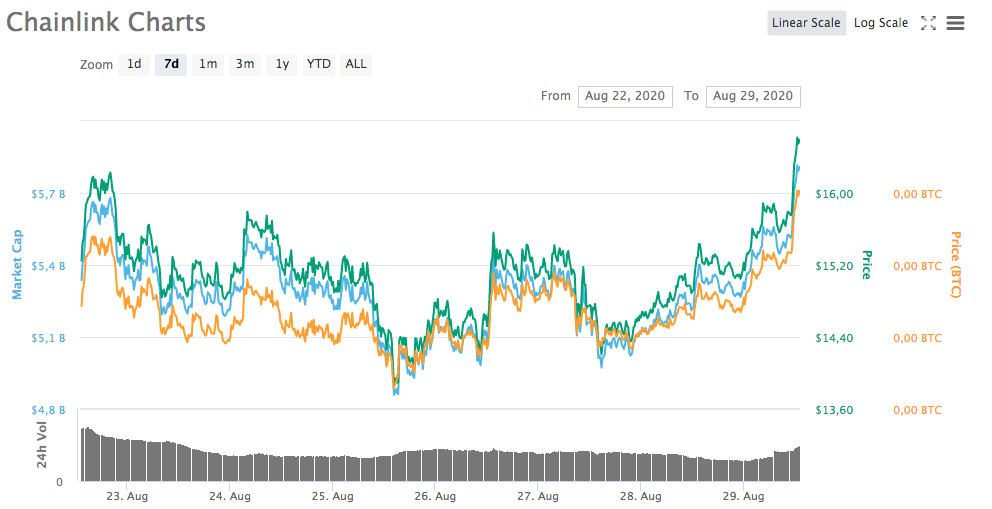Click the 26. Aug date label

435,496
